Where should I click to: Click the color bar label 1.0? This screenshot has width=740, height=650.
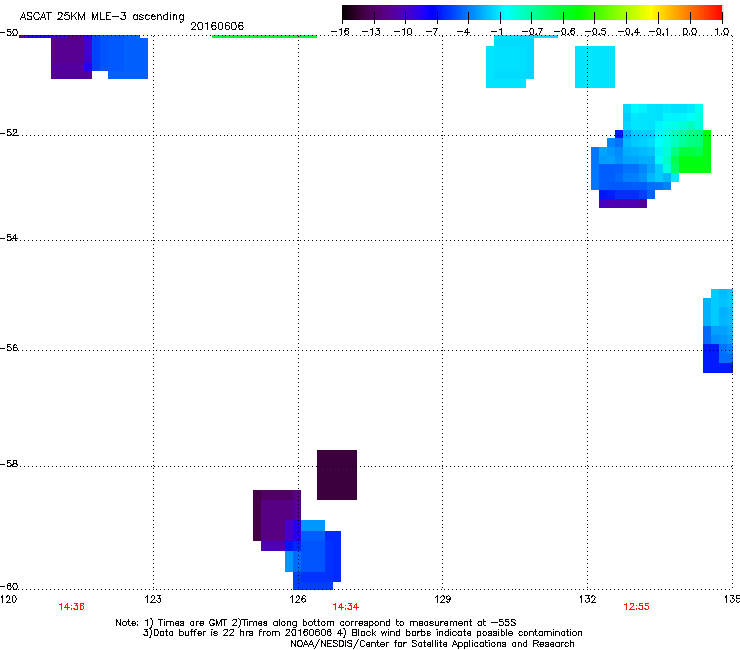722,32
